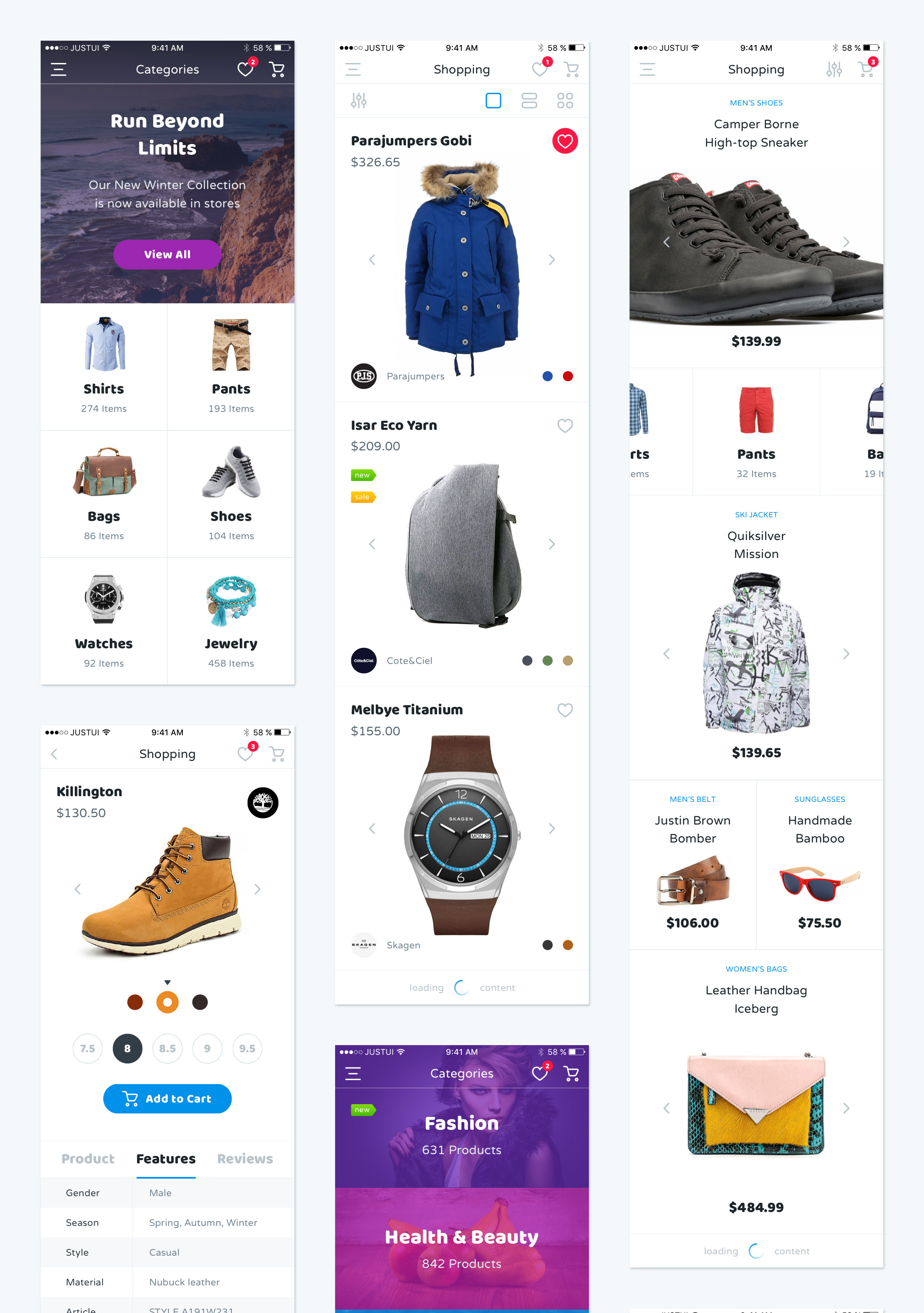Show next image of Parajumpers Gobi jacket
The height and width of the screenshot is (1313, 924).
coord(552,260)
